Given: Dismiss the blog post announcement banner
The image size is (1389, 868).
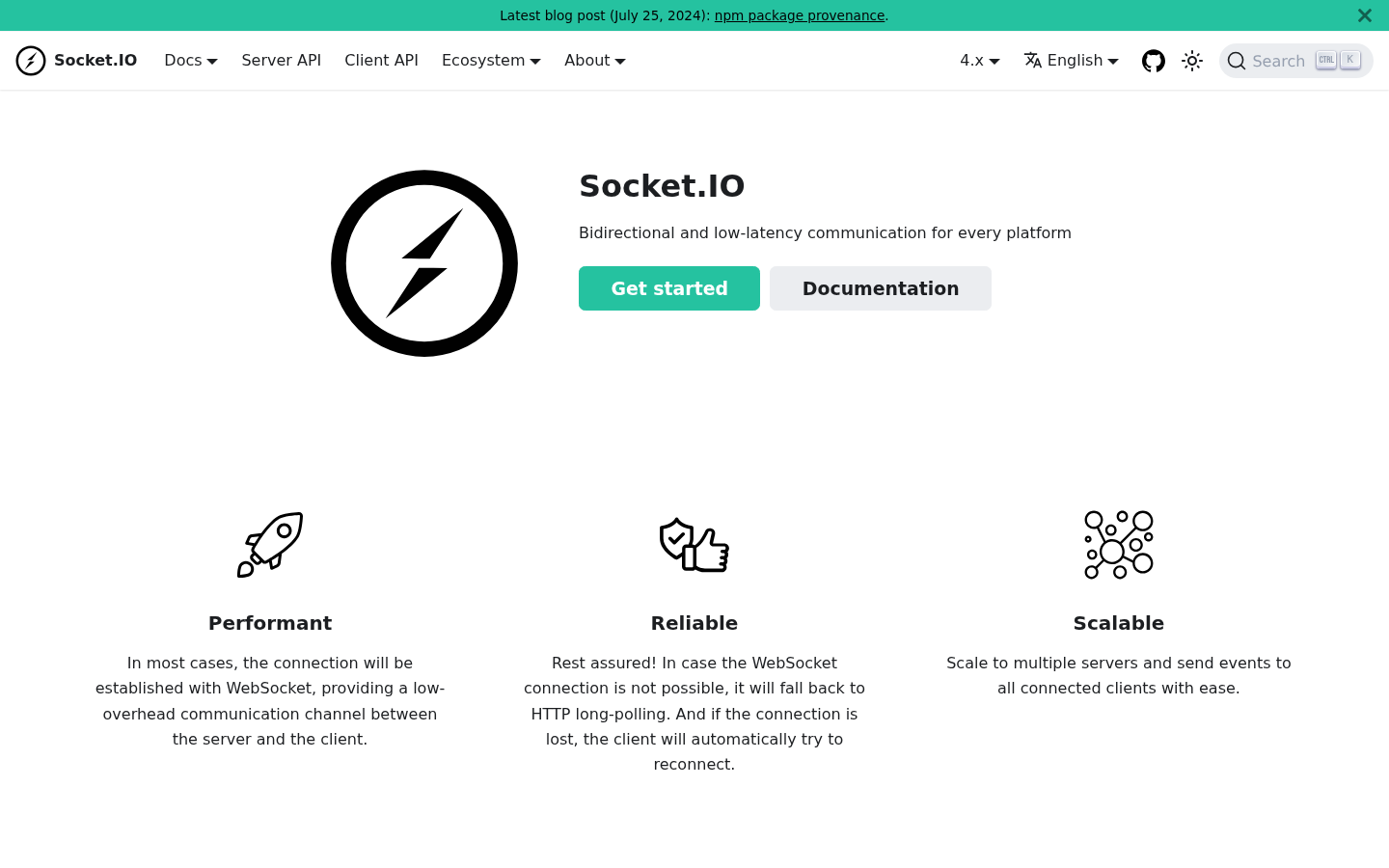Looking at the screenshot, I should (x=1365, y=15).
